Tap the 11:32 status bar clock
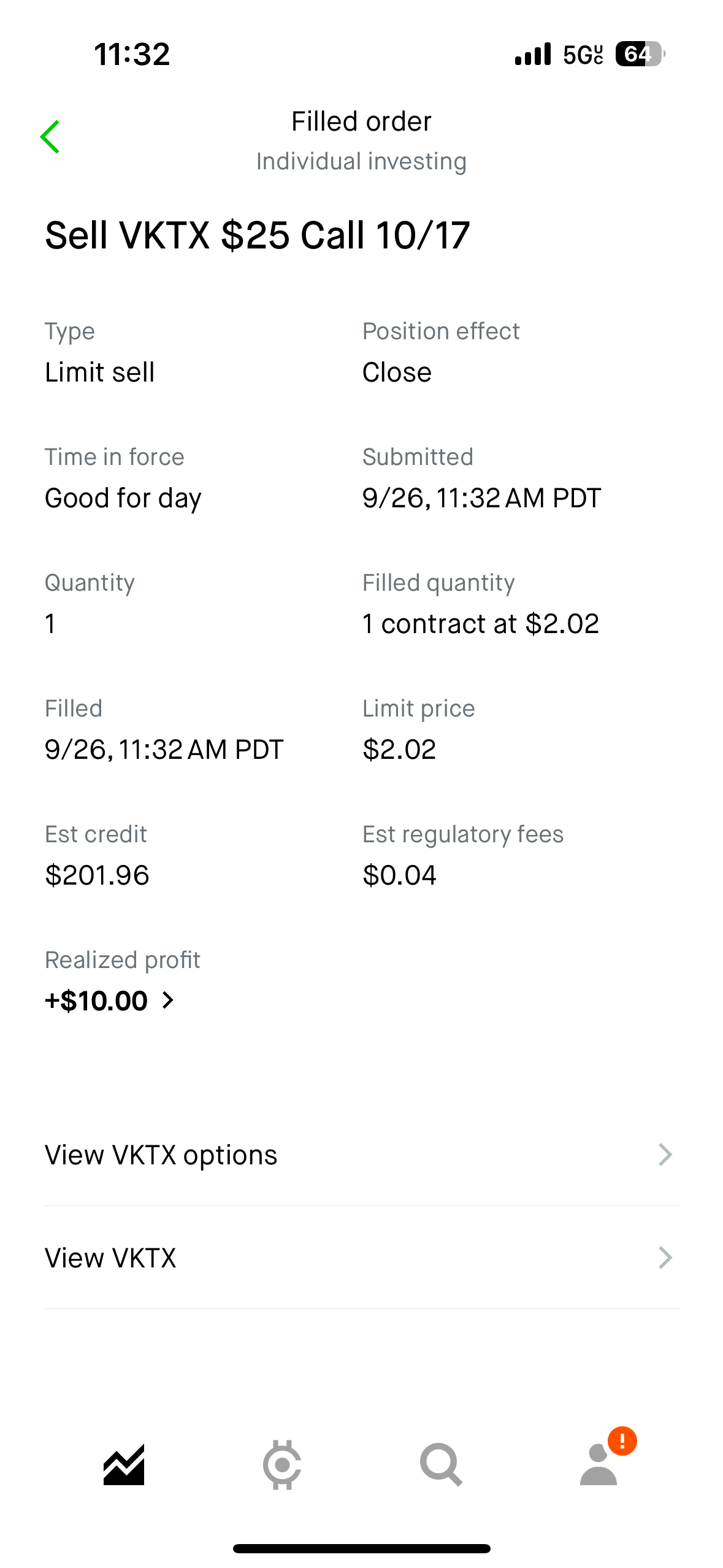This screenshot has height=1568, width=723. click(132, 54)
